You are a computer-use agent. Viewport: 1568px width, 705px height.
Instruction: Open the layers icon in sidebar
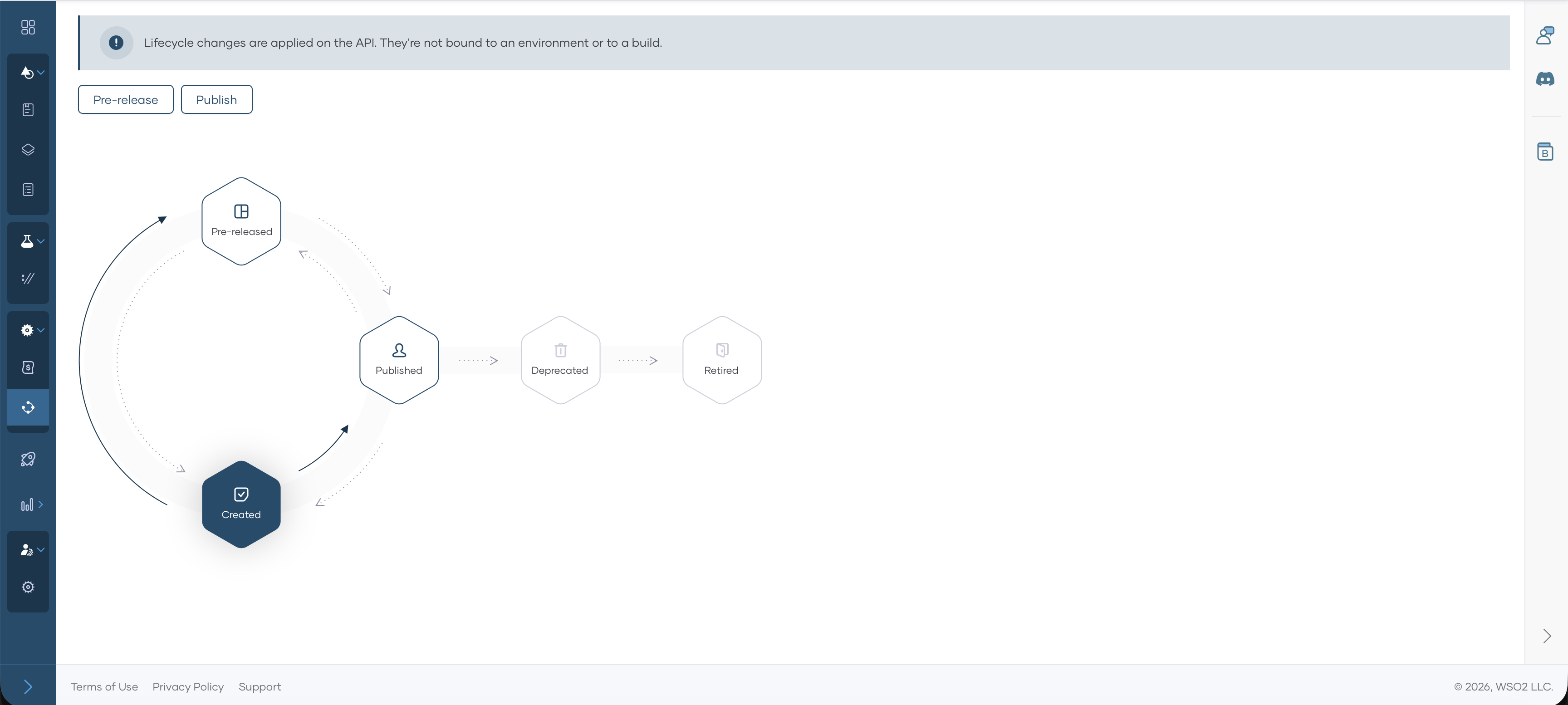[x=28, y=150]
